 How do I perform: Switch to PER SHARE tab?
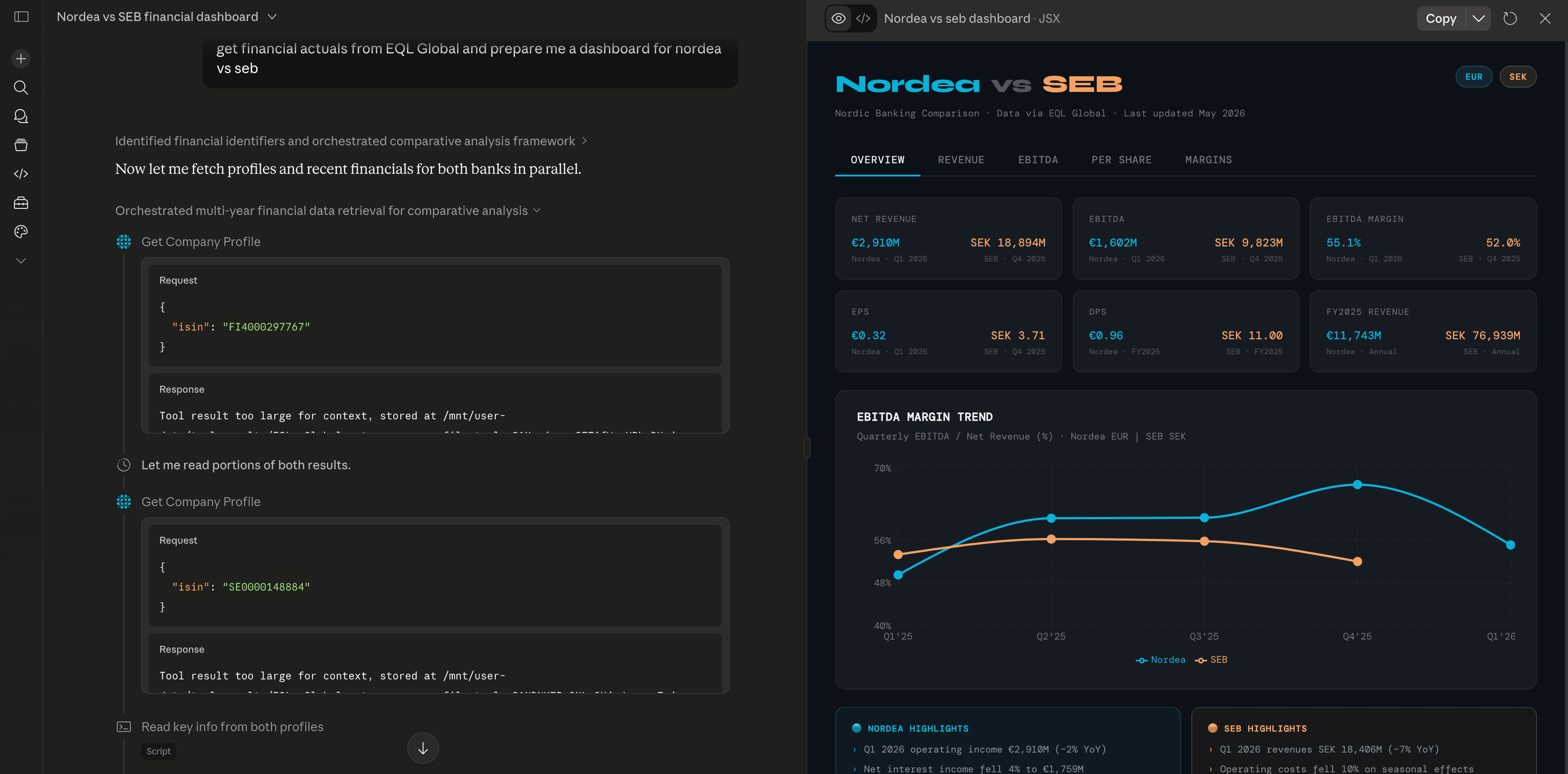1122,160
